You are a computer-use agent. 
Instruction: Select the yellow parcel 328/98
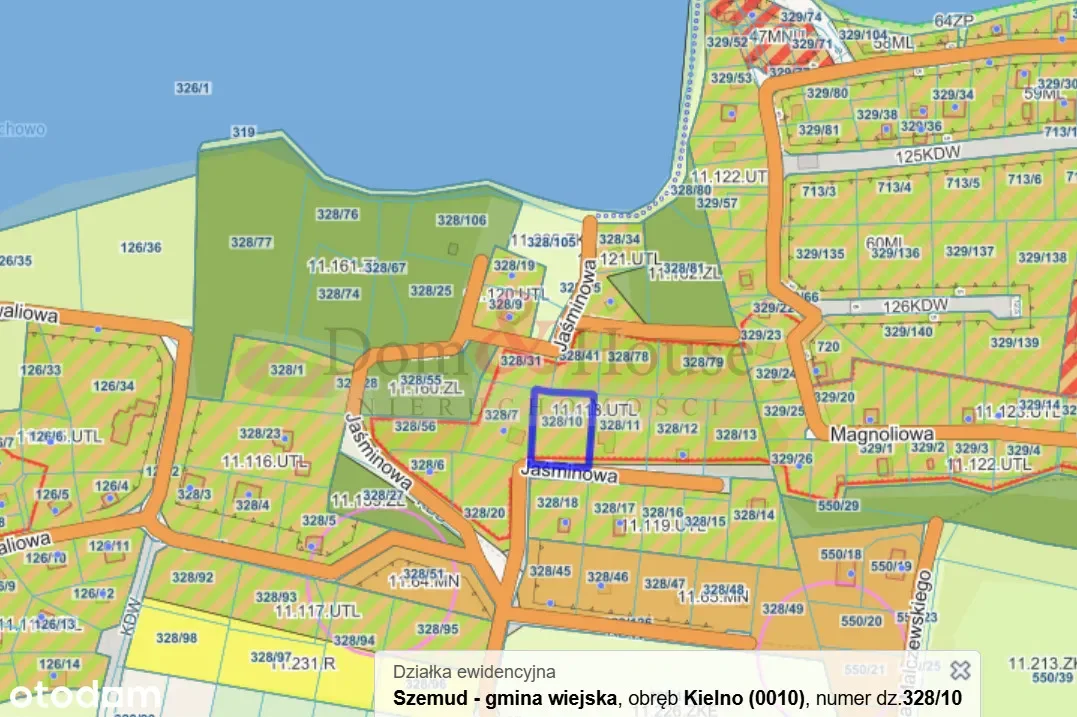tap(176, 638)
